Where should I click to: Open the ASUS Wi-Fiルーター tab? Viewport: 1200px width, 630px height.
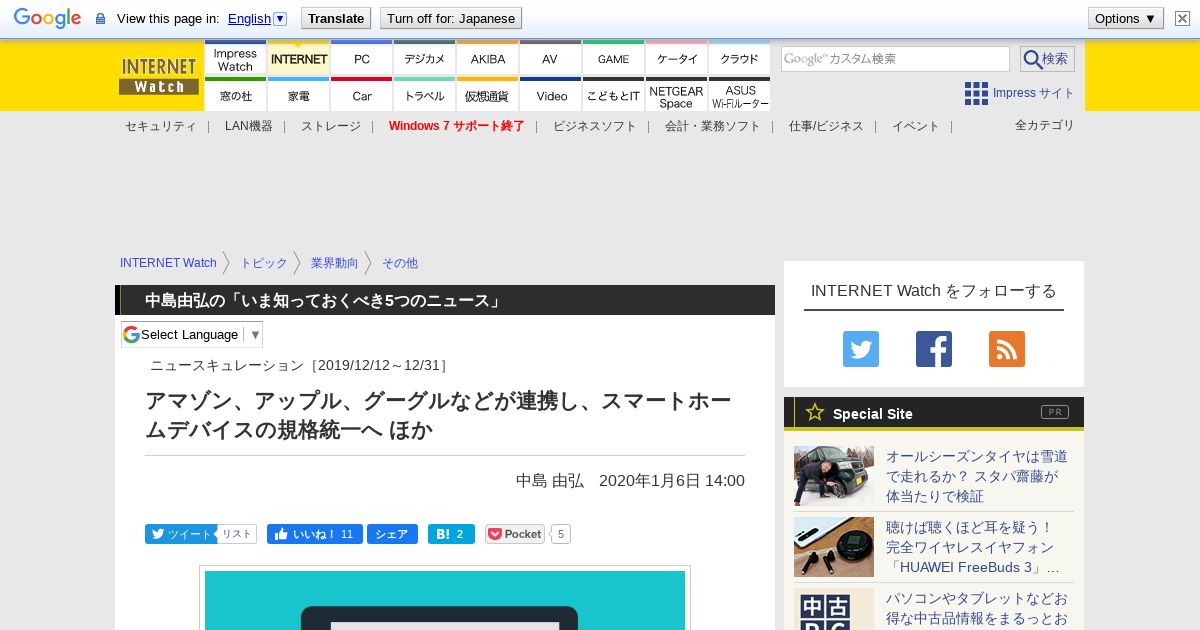click(x=739, y=95)
